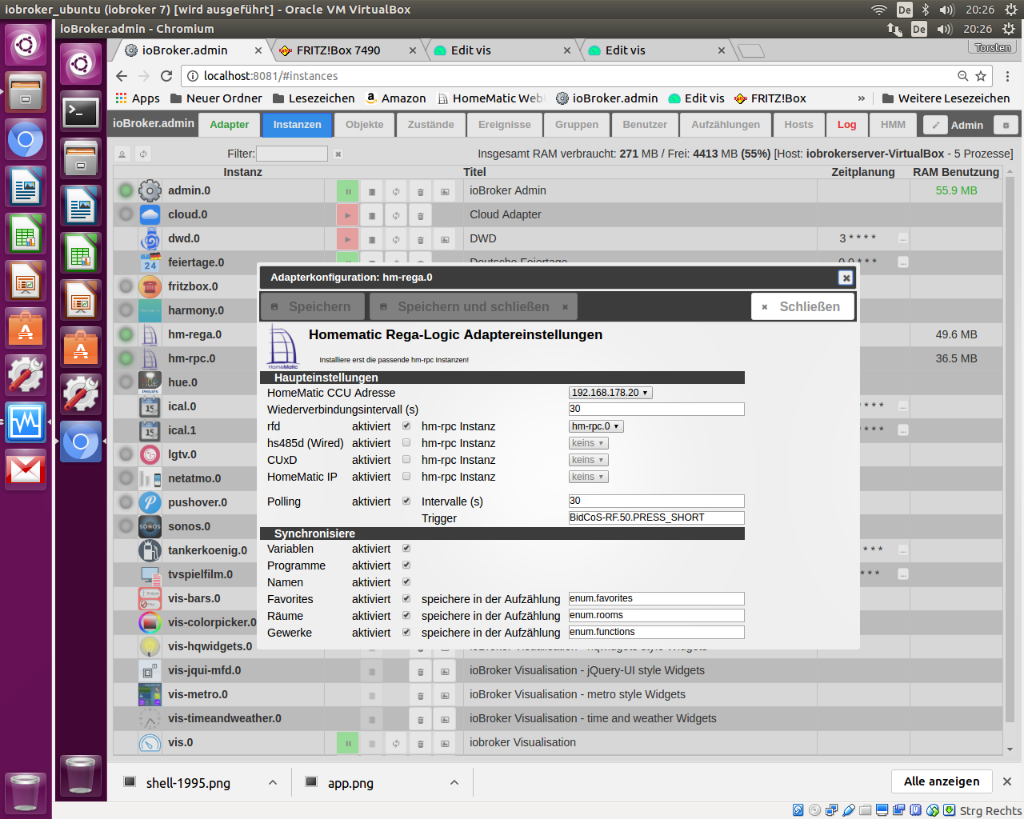
Task: Bookmark this page with the star
Action: [980, 76]
